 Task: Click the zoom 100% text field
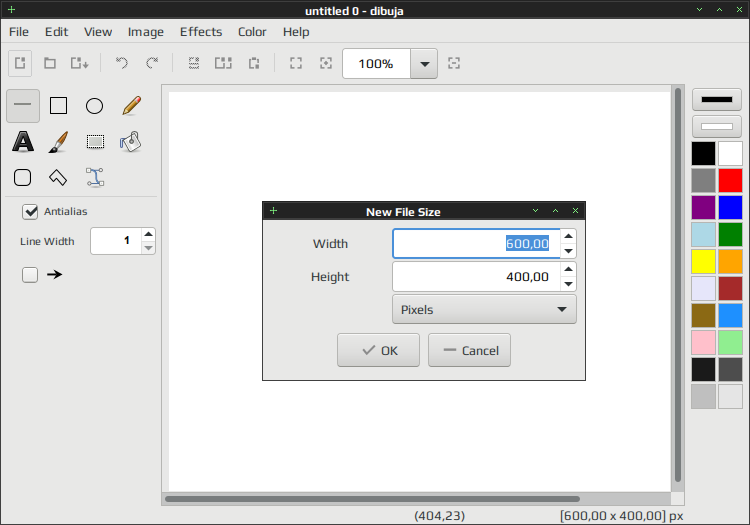coord(376,64)
